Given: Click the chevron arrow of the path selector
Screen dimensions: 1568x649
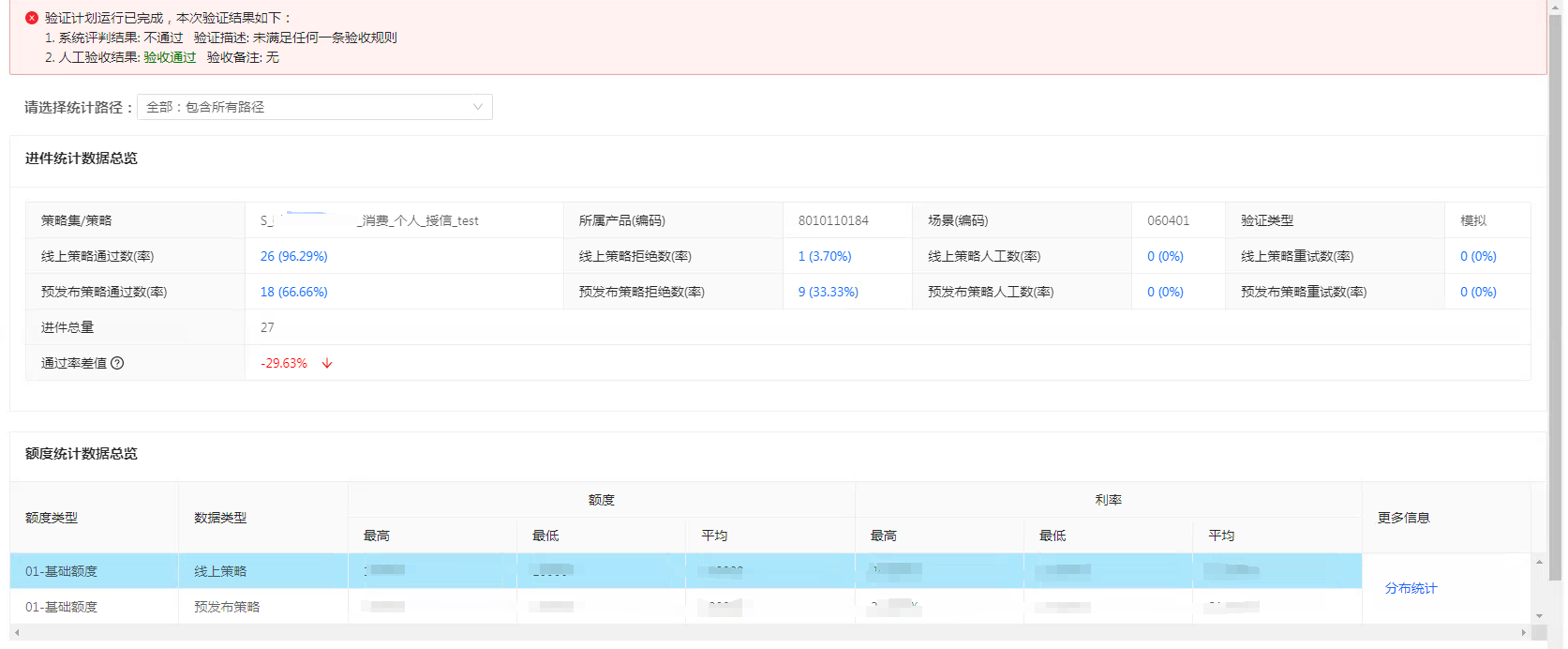Looking at the screenshot, I should click(478, 107).
